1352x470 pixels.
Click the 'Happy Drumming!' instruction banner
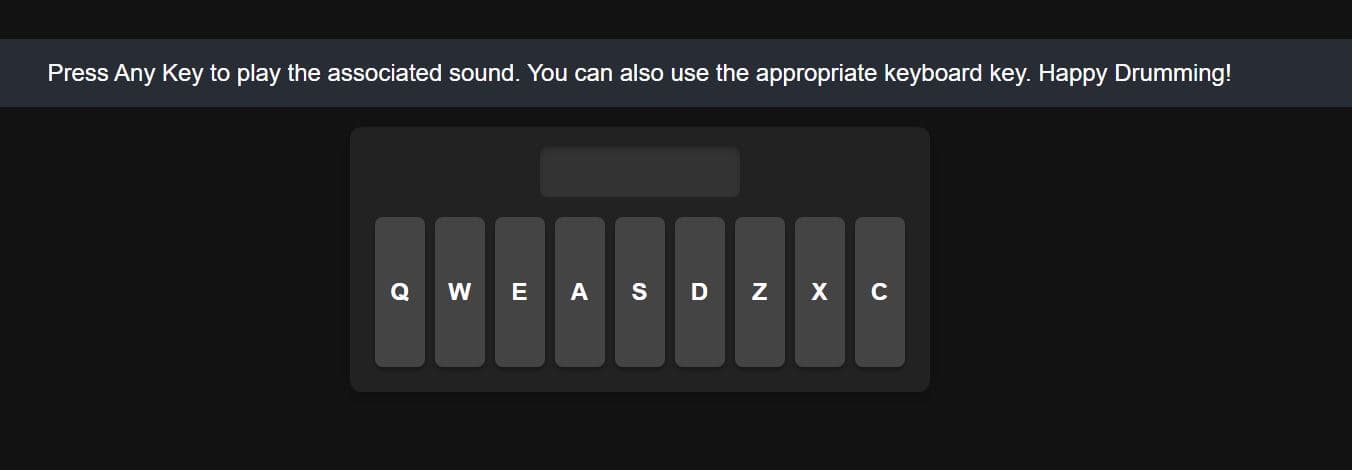(x=639, y=74)
